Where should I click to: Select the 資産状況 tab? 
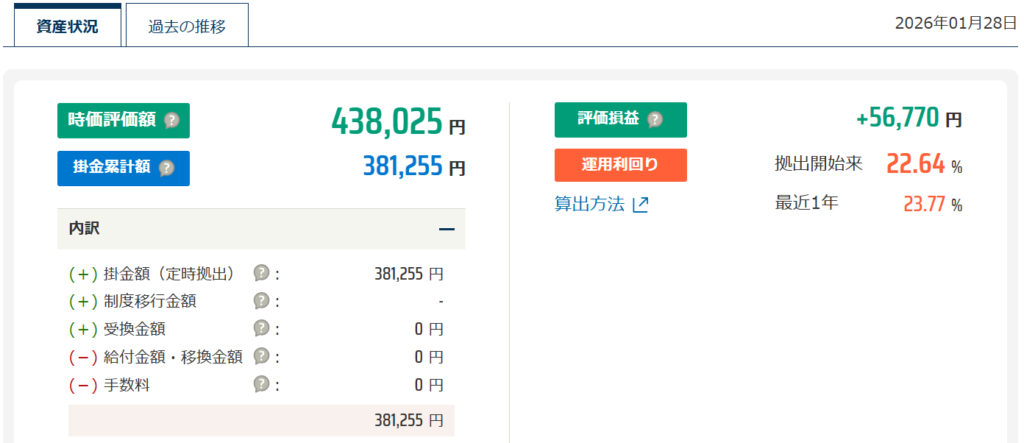pos(68,26)
